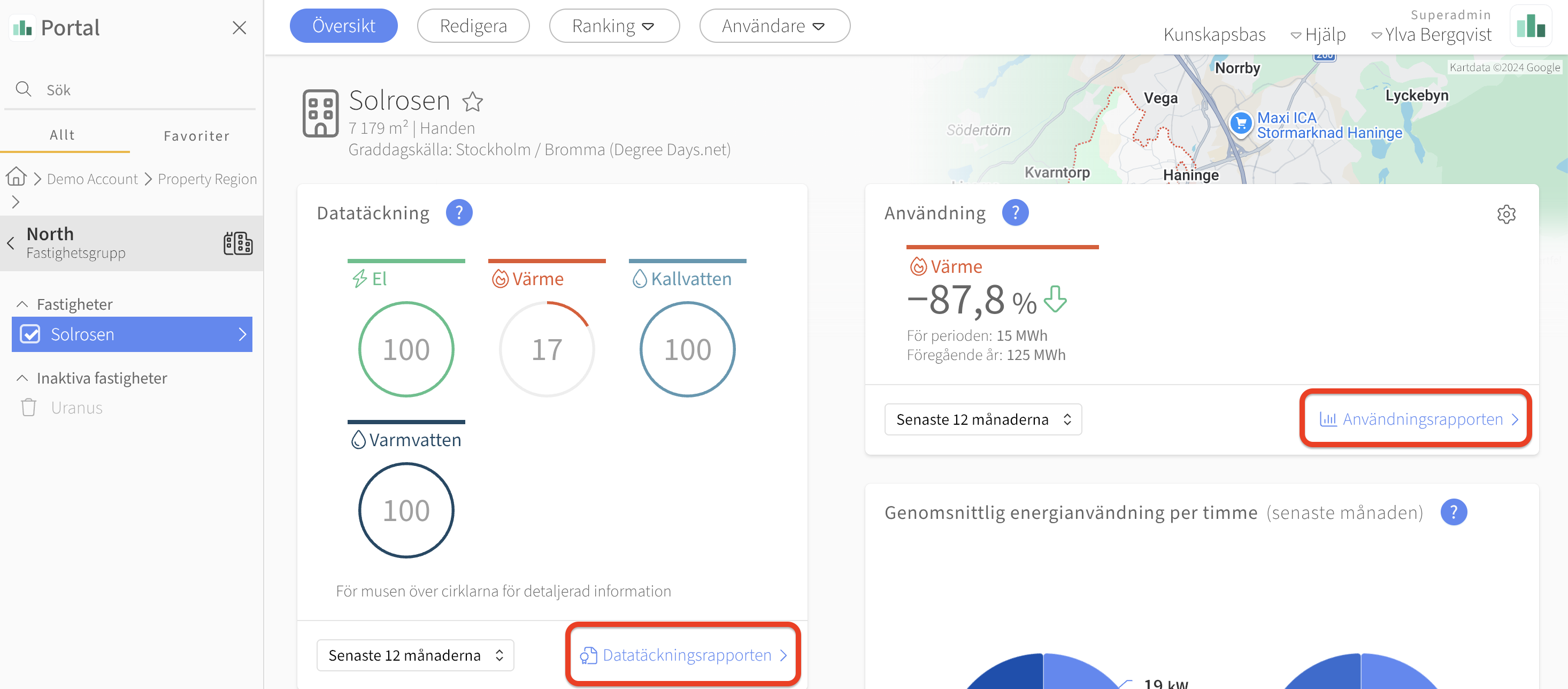Screen dimensions: 1568x689
Task: Click the North property group buildings icon
Action: 237,243
